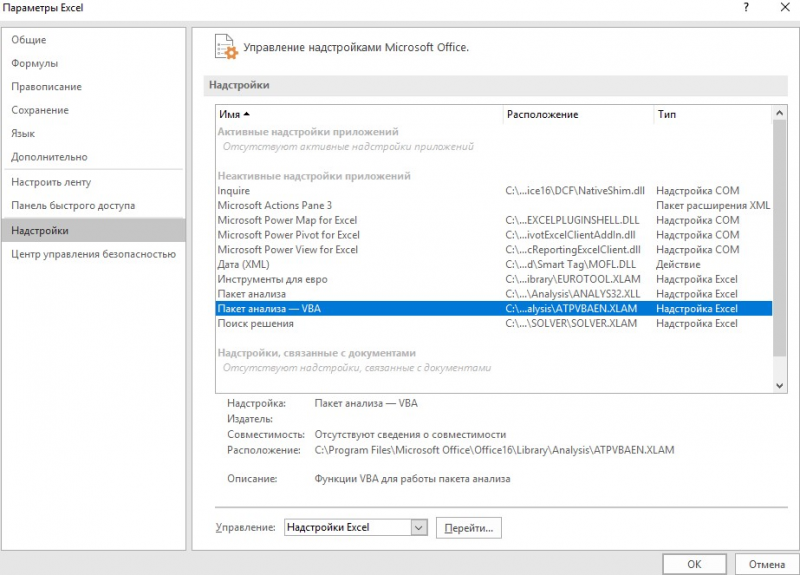Screen dimensions: 800x575
Task: Open the help question mark
Action: click(x=746, y=7)
